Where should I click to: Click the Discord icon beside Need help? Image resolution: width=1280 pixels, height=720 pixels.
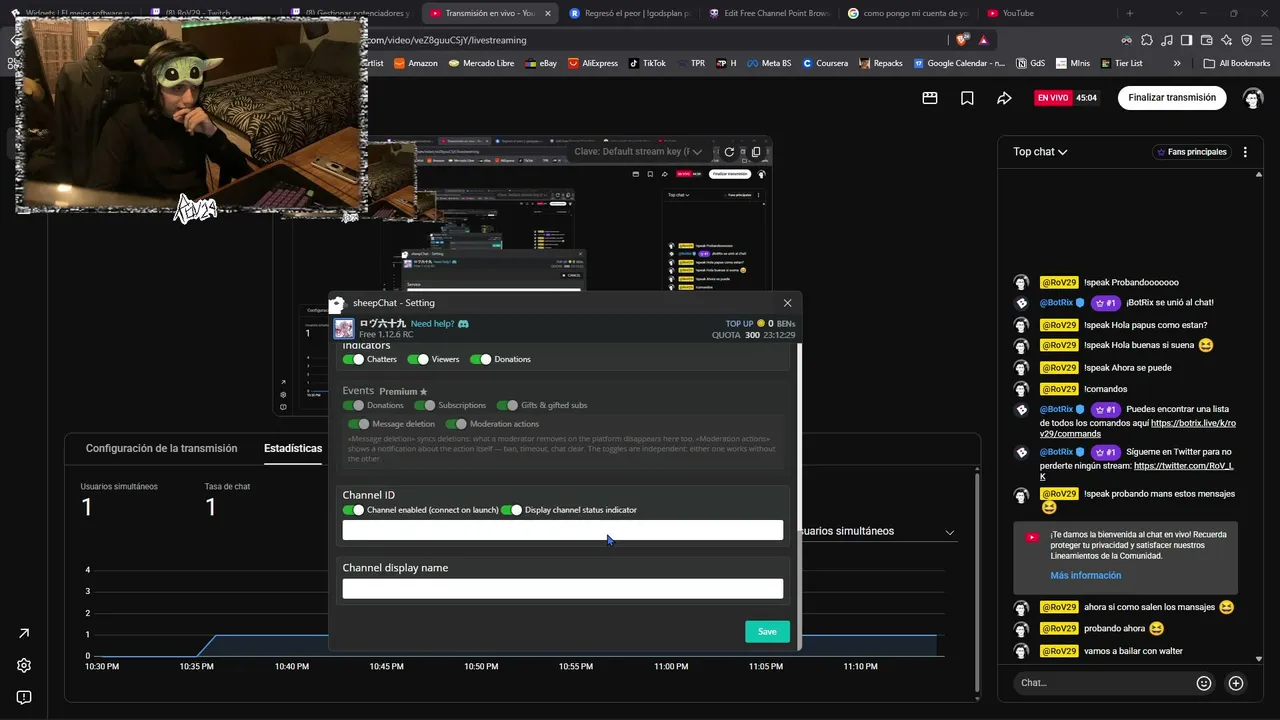point(463,324)
